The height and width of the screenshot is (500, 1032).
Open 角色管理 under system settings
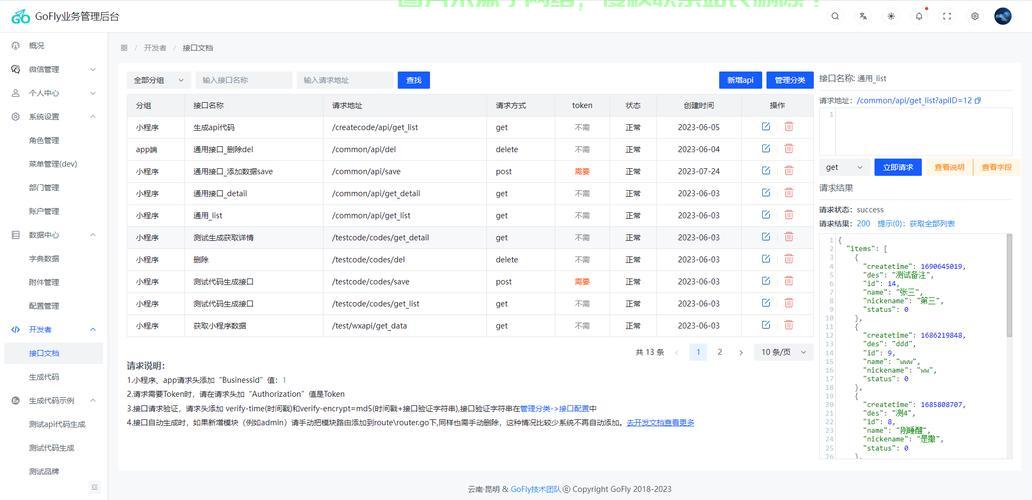pyautogui.click(x=44, y=140)
